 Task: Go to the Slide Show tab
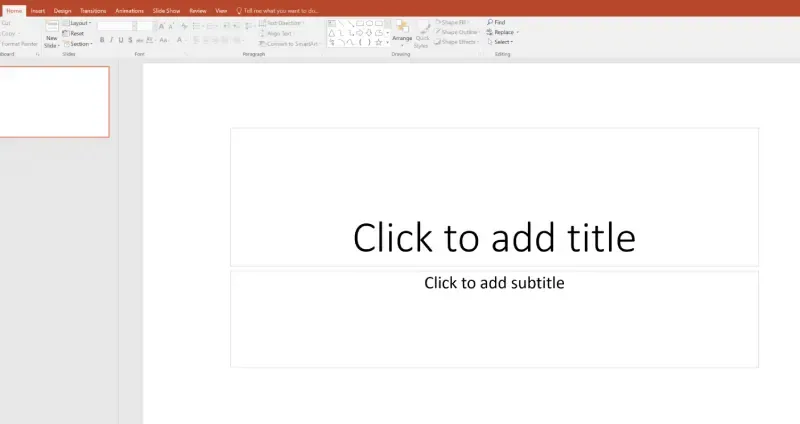coord(166,11)
